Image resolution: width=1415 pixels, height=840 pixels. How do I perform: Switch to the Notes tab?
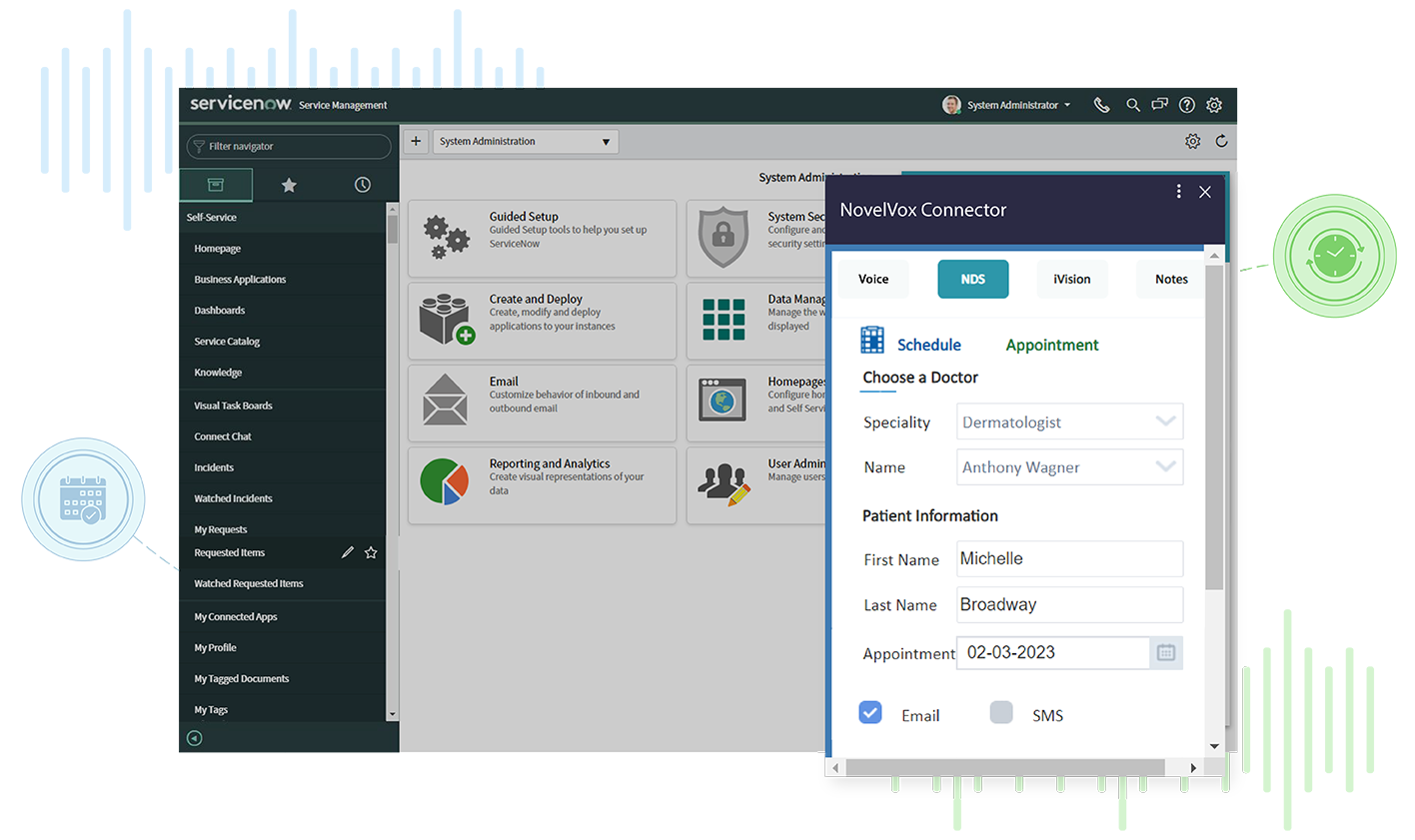click(x=1171, y=279)
